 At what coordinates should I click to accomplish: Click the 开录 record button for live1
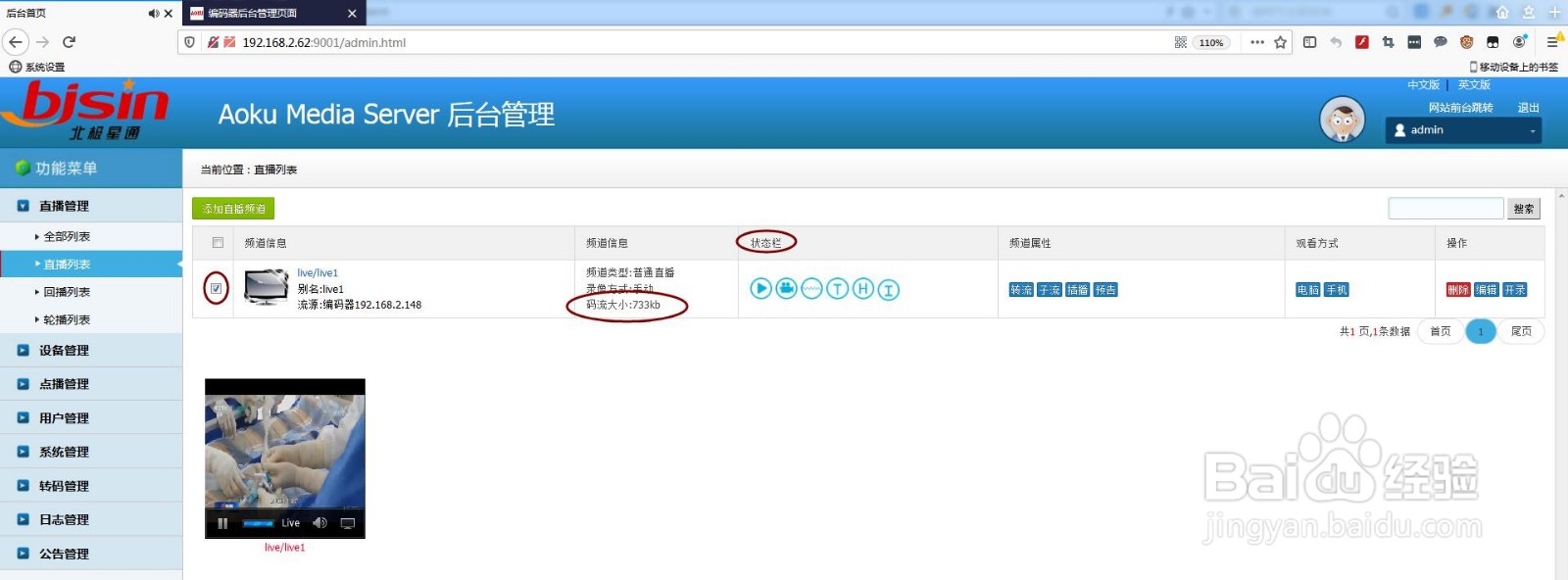(x=1515, y=290)
